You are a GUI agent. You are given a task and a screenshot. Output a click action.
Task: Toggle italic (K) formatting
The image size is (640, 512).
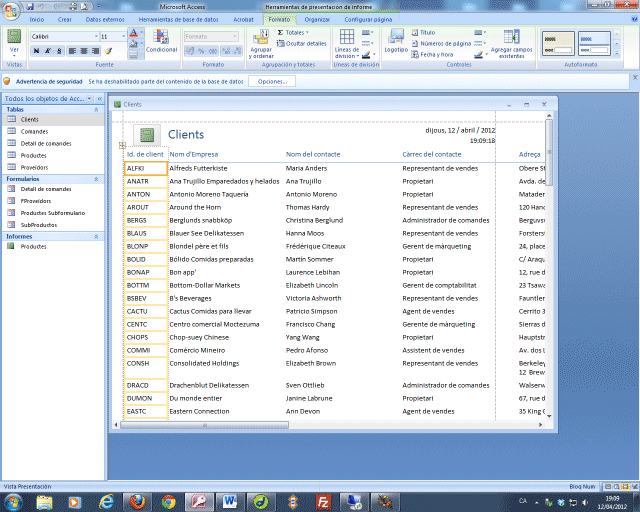48,51
